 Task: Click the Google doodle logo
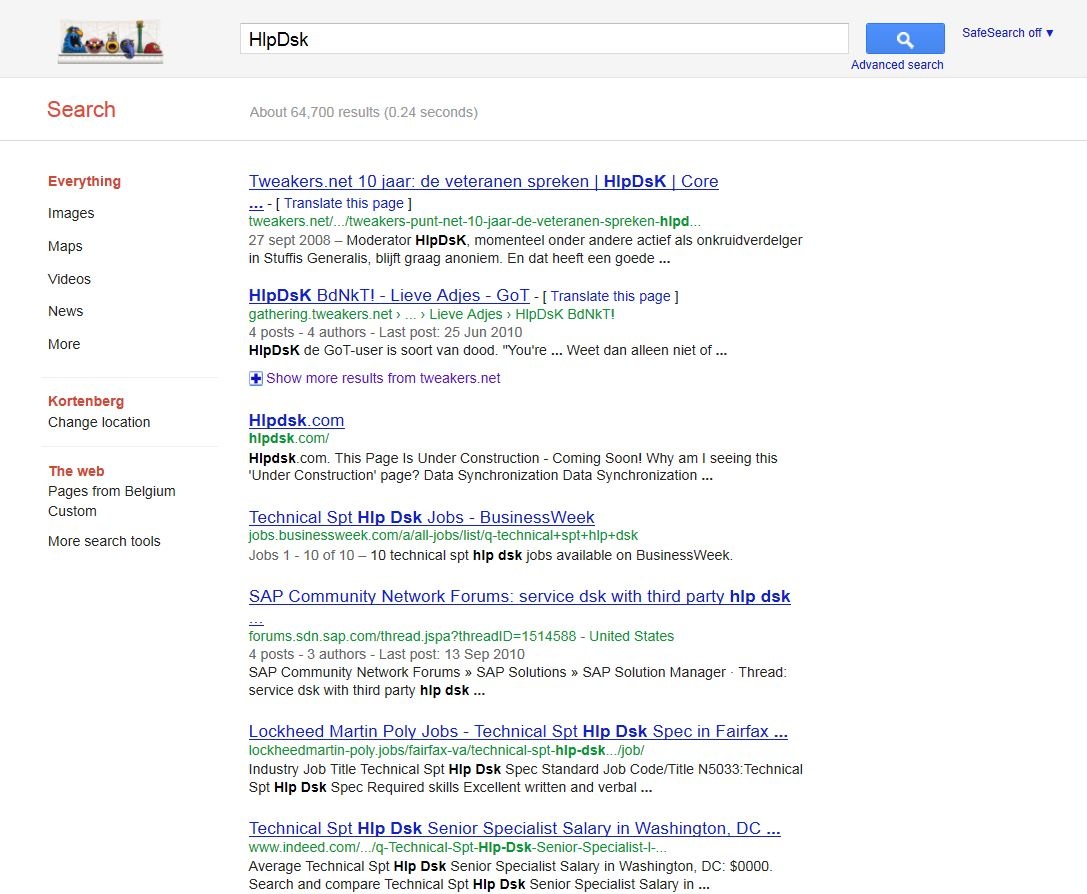[x=111, y=42]
